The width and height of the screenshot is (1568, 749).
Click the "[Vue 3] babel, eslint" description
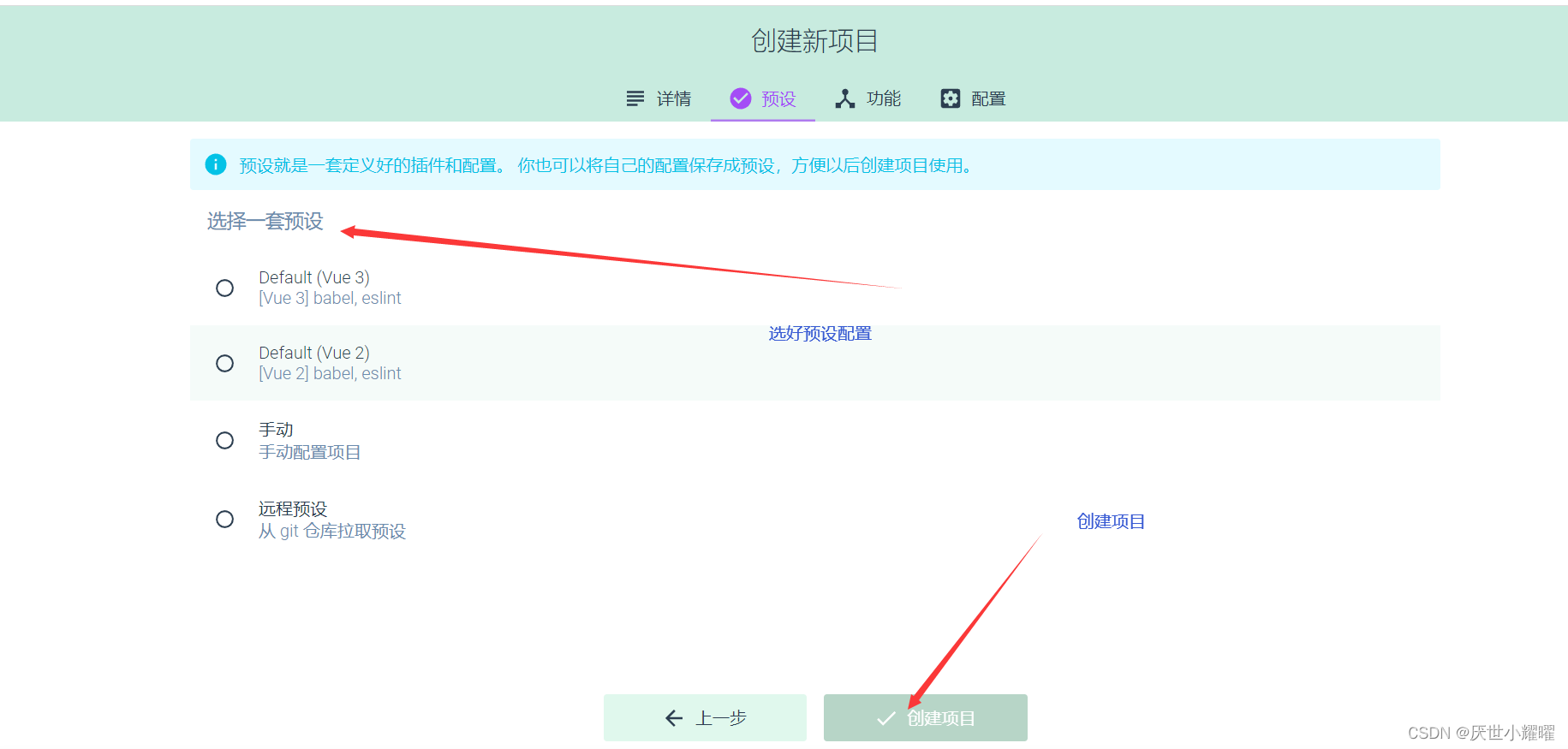point(330,298)
